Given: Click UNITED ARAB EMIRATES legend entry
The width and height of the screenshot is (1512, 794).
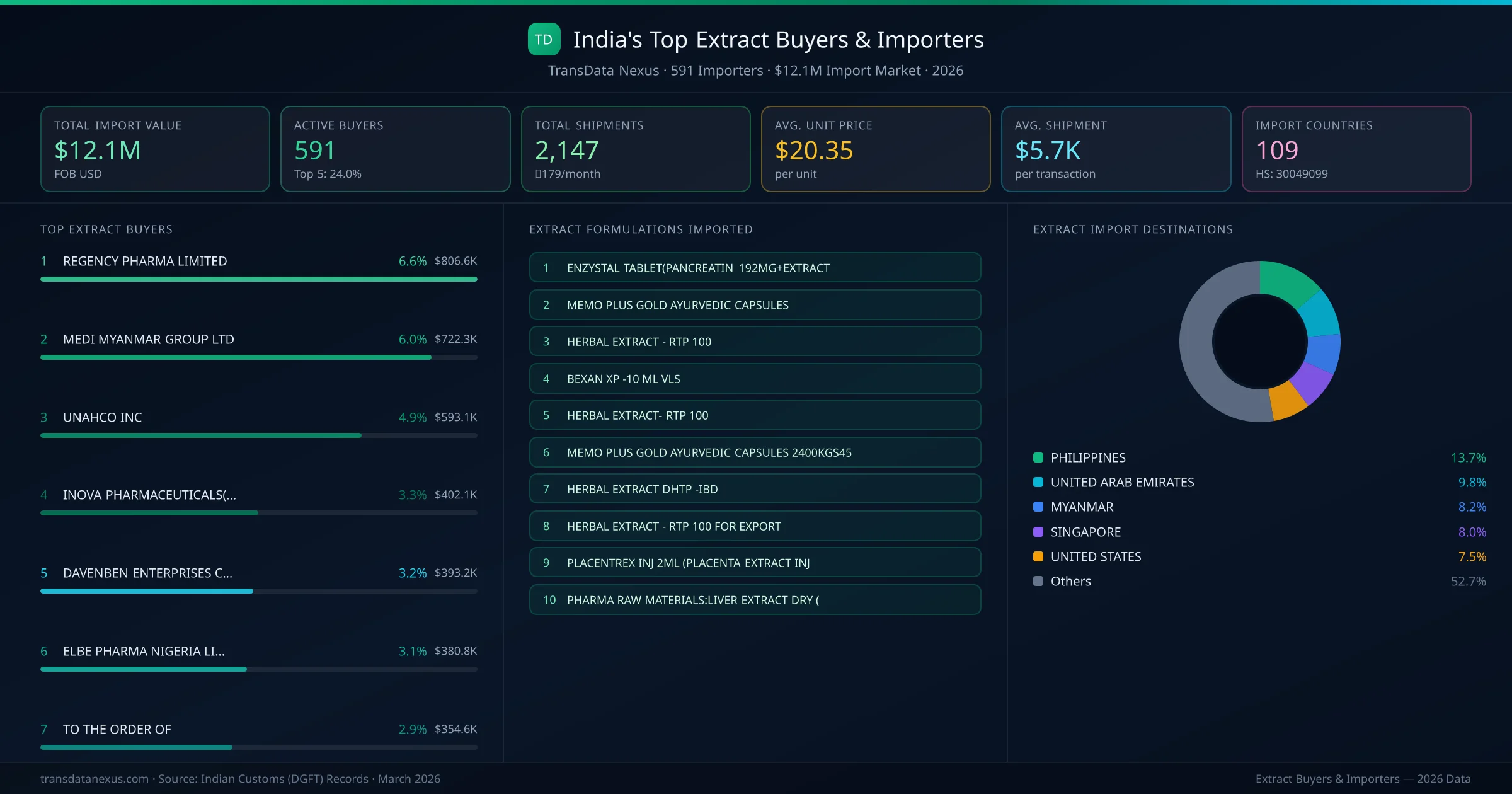Looking at the screenshot, I should pyautogui.click(x=1121, y=482).
